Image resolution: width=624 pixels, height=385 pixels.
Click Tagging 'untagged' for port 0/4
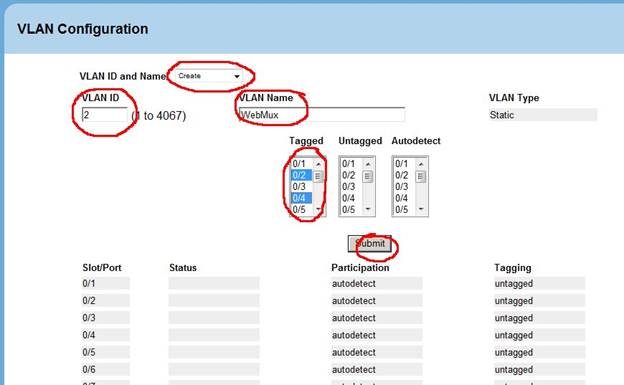click(x=539, y=335)
